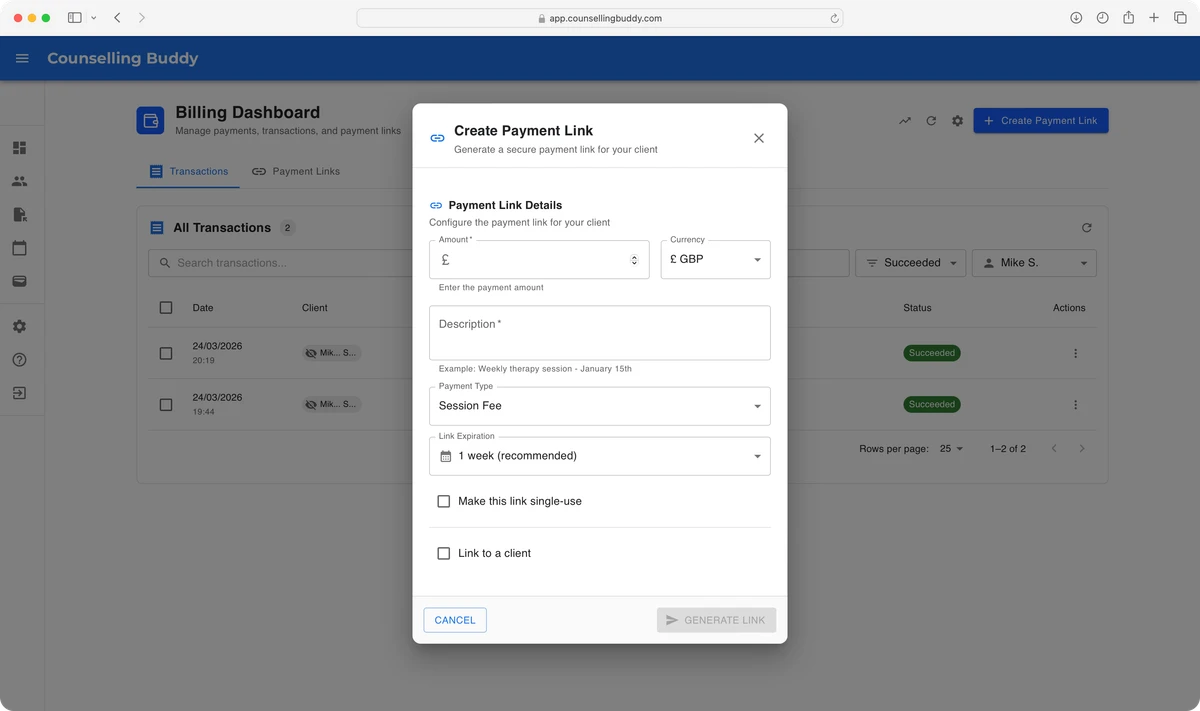The height and width of the screenshot is (711, 1200).
Task: Change rows per page dropdown
Action: coord(951,449)
